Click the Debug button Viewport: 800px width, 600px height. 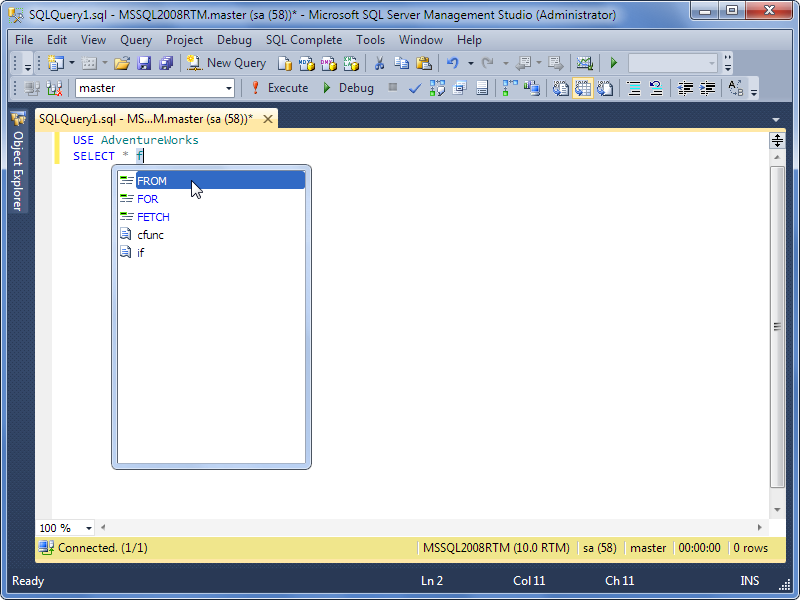pos(348,88)
